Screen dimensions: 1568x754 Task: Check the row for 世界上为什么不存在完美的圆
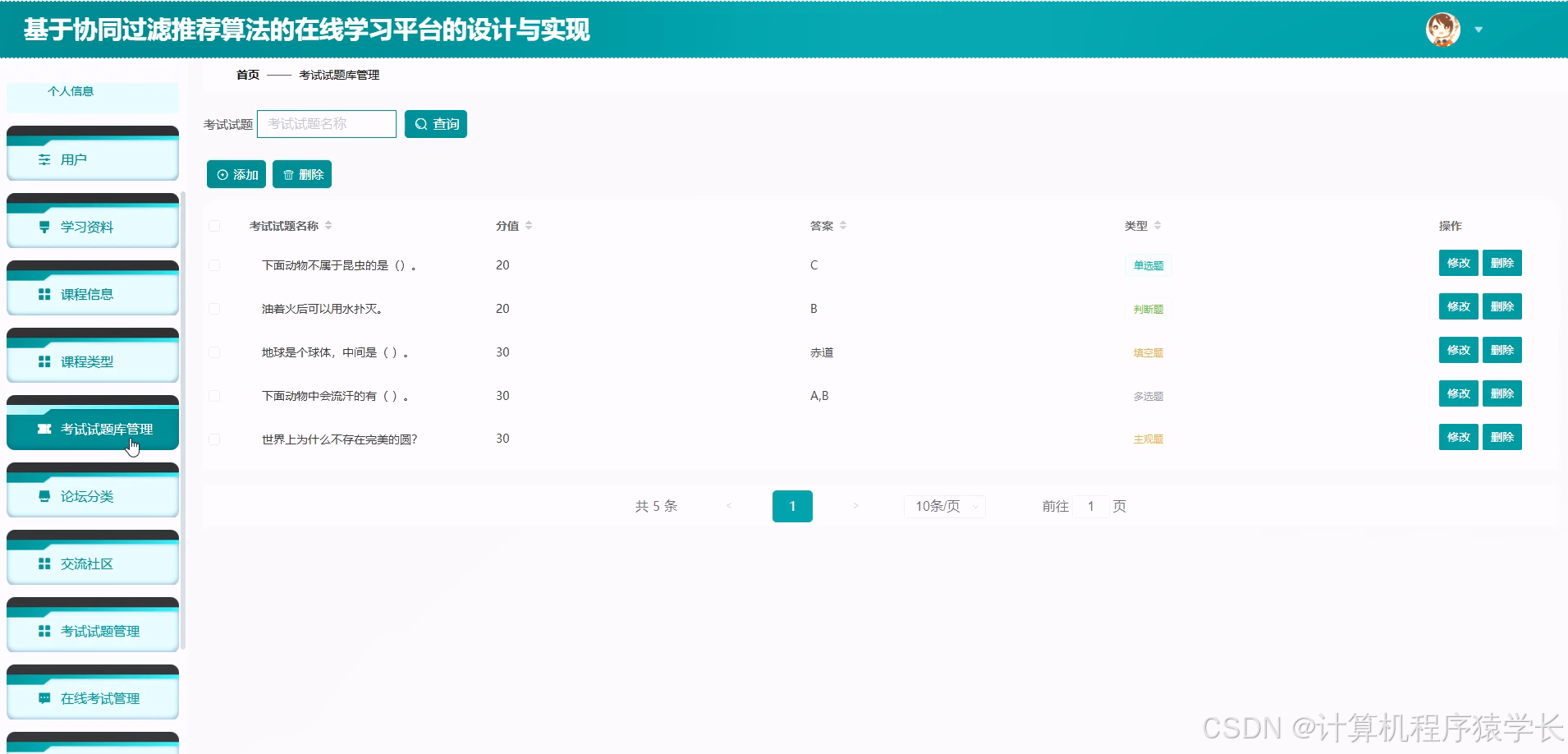[x=216, y=439]
